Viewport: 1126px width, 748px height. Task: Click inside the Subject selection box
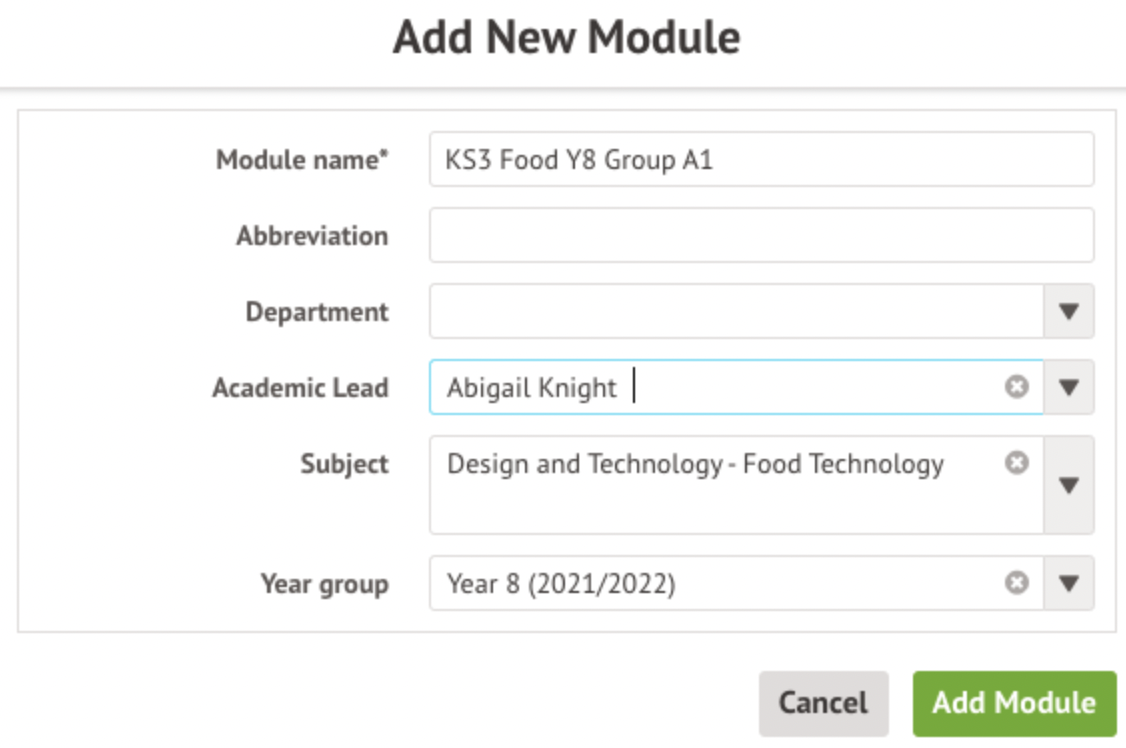pyautogui.click(x=720, y=500)
